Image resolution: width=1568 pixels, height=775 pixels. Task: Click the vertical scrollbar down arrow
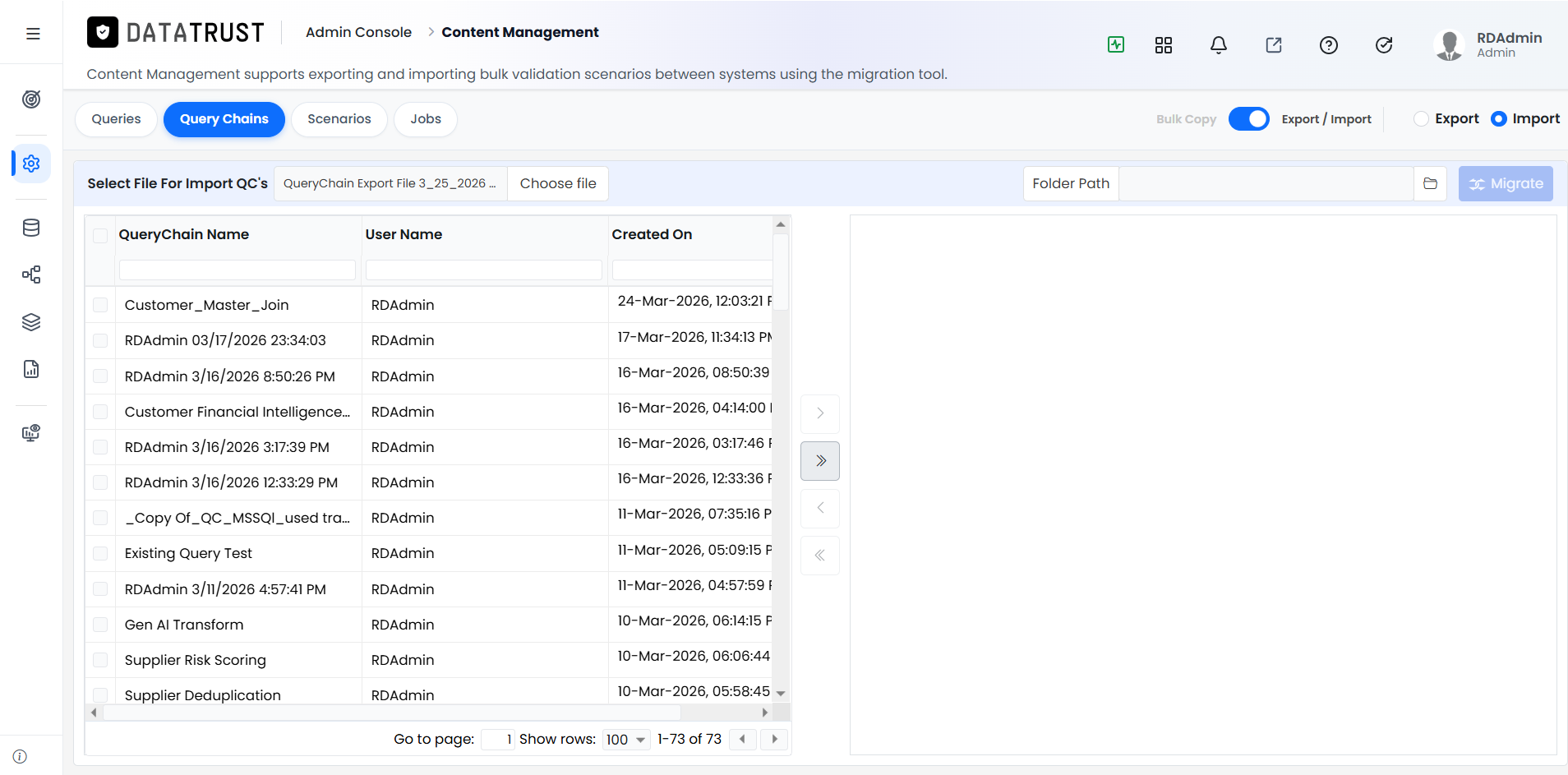(x=781, y=694)
